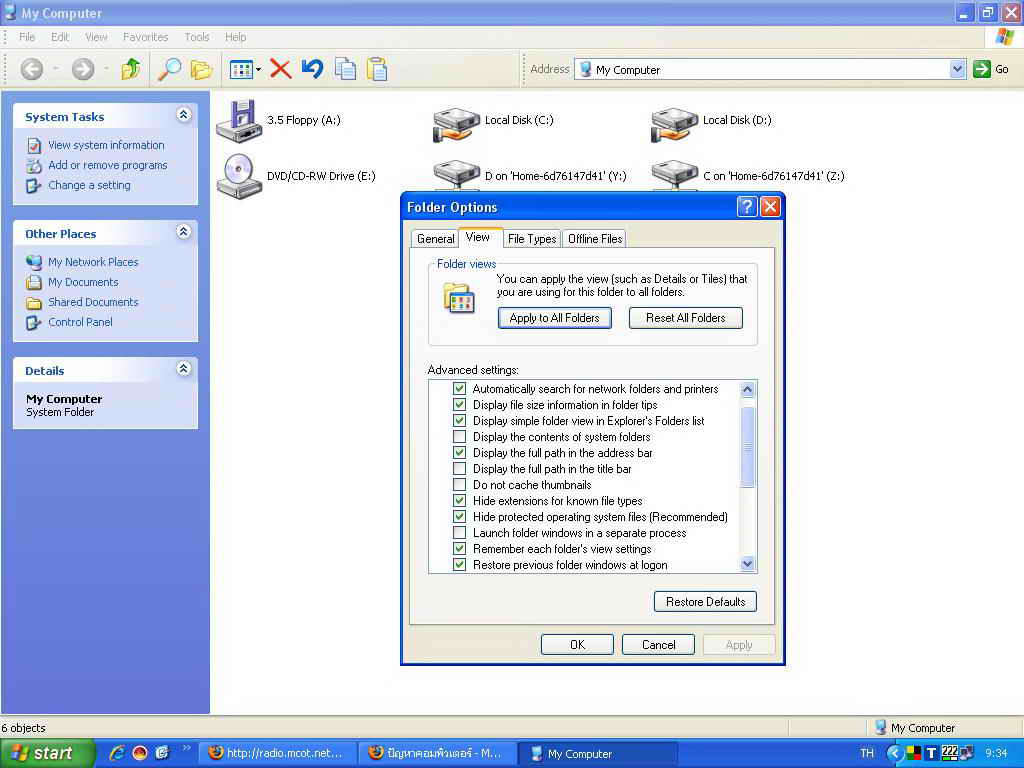Click the third quick launch icon
This screenshot has height=768, width=1024.
(162, 753)
